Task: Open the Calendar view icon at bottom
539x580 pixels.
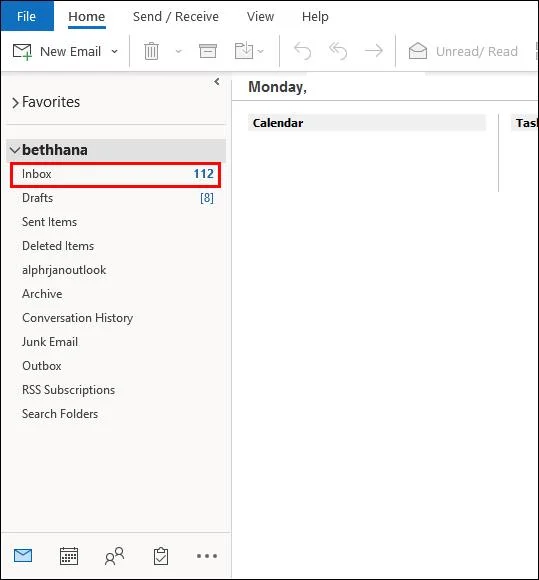Action: pyautogui.click(x=69, y=556)
